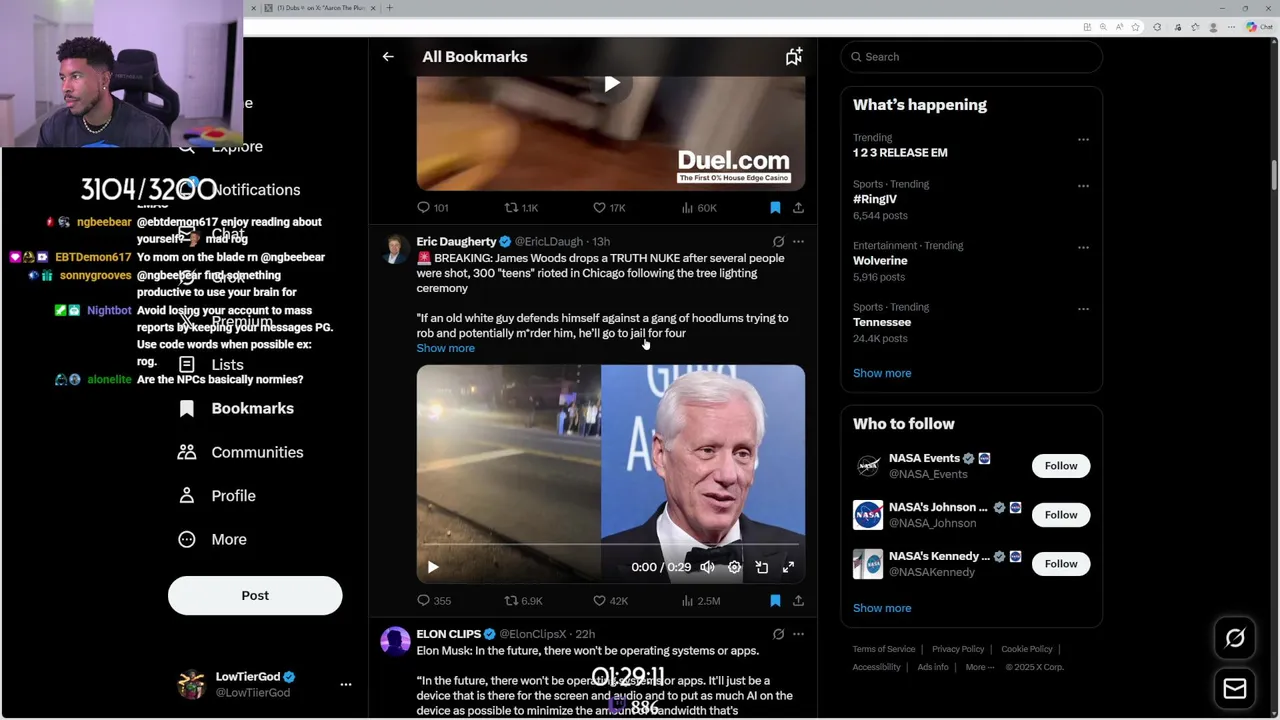This screenshot has height=720, width=1280.
Task: Open more options on Eric Daugherty post
Action: coord(798,241)
